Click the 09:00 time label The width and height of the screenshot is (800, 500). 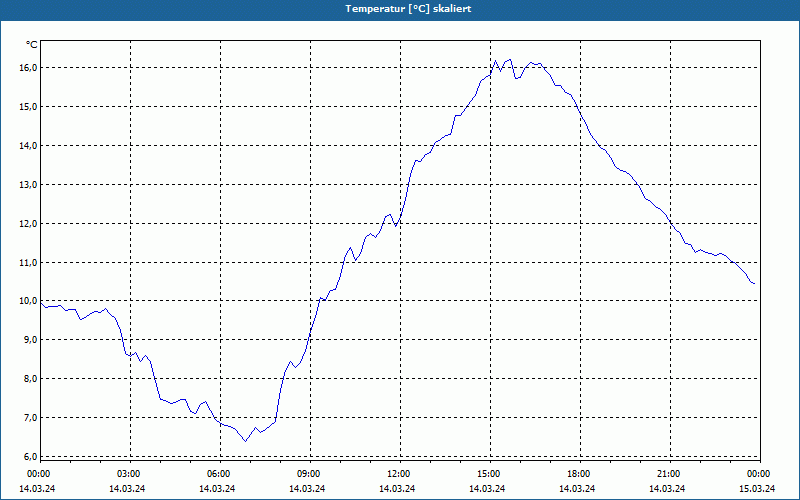[309, 474]
